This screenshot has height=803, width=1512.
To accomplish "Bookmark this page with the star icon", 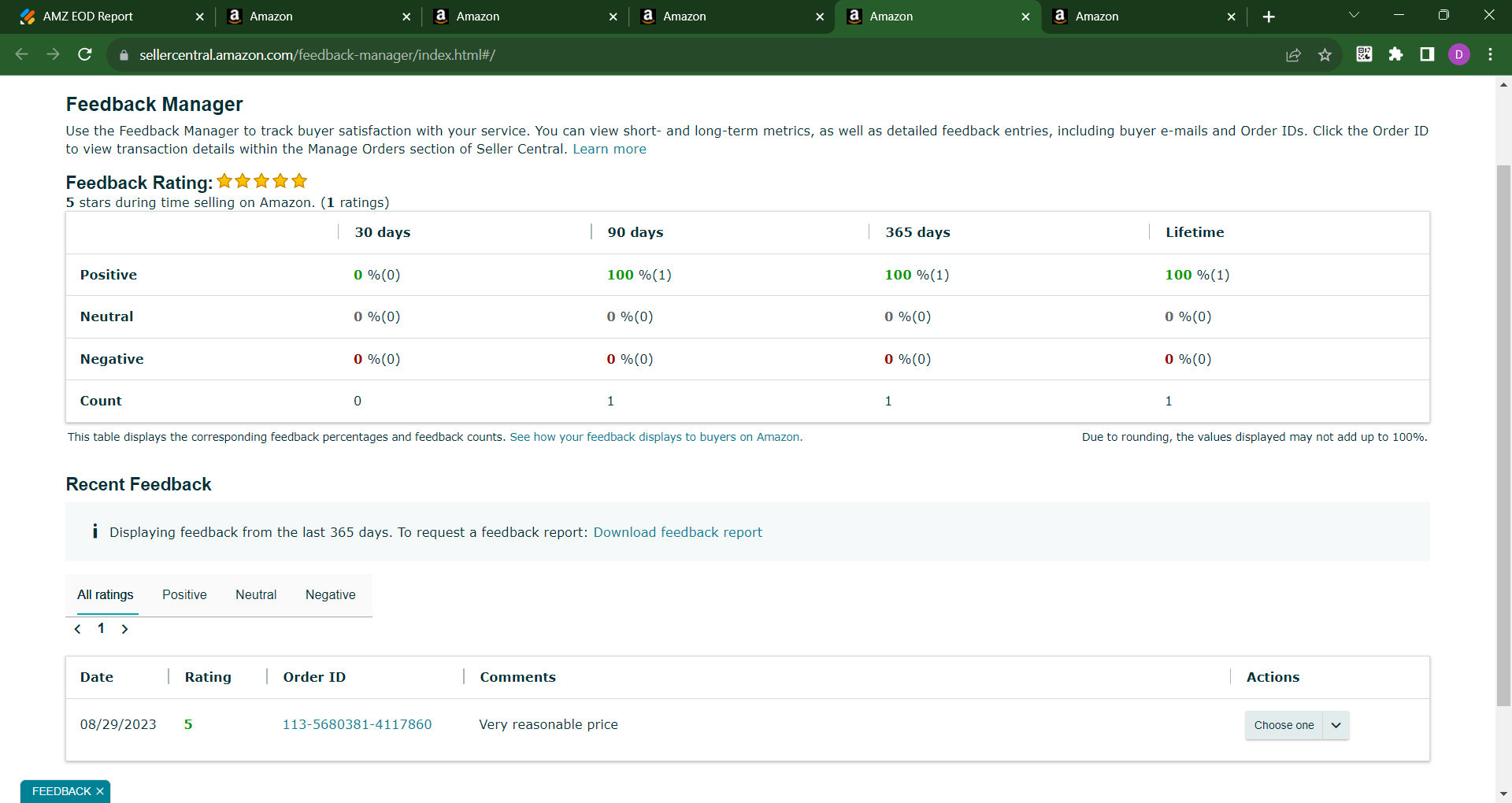I will (x=1325, y=55).
